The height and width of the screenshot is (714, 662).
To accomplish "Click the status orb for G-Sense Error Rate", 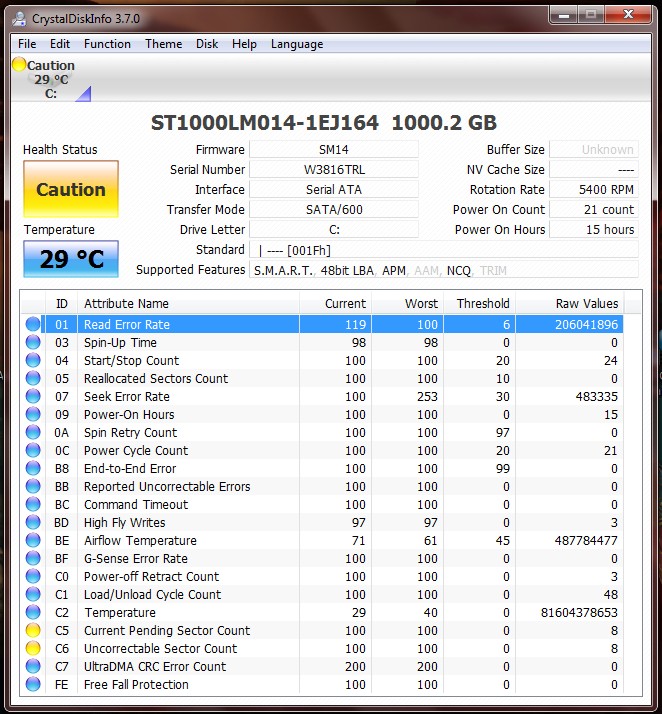I will pos(33,558).
